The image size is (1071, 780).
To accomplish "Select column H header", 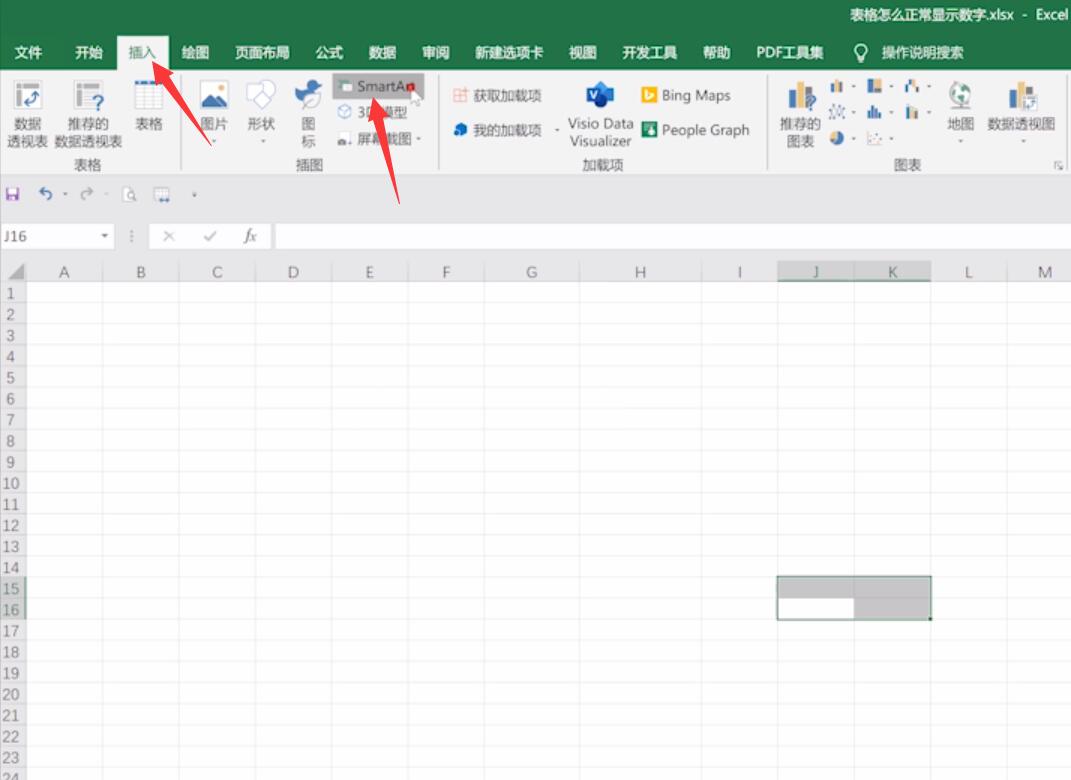I will pos(640,273).
